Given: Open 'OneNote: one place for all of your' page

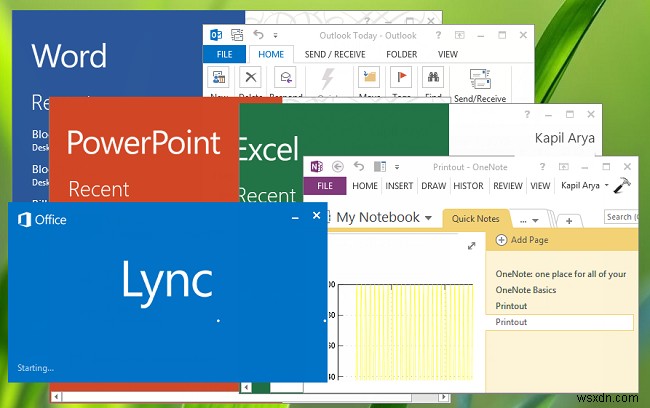Looking at the screenshot, I should point(561,274).
